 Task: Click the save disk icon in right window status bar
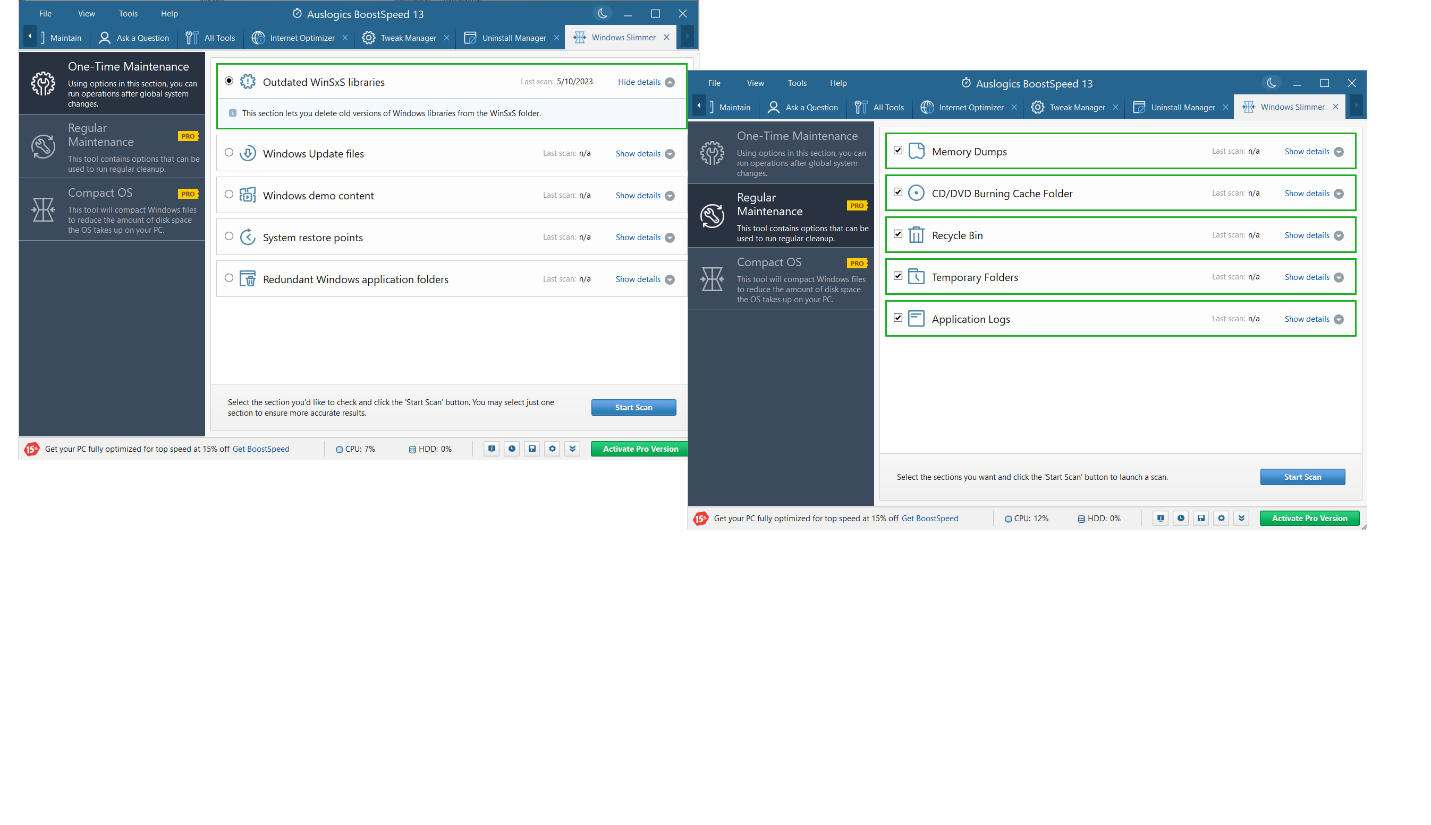[x=1201, y=518]
